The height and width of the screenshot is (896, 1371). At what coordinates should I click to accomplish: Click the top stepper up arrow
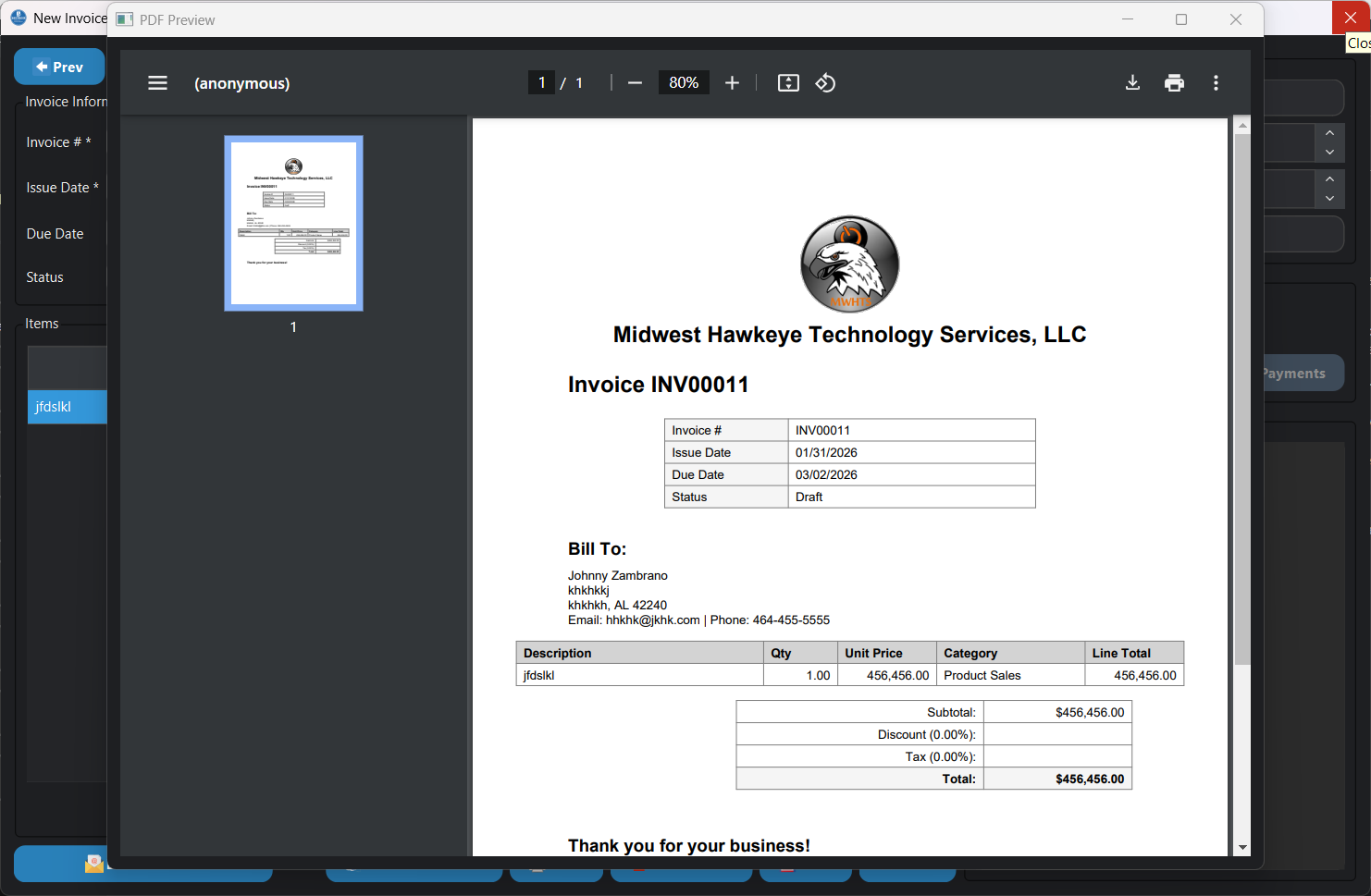click(1329, 135)
